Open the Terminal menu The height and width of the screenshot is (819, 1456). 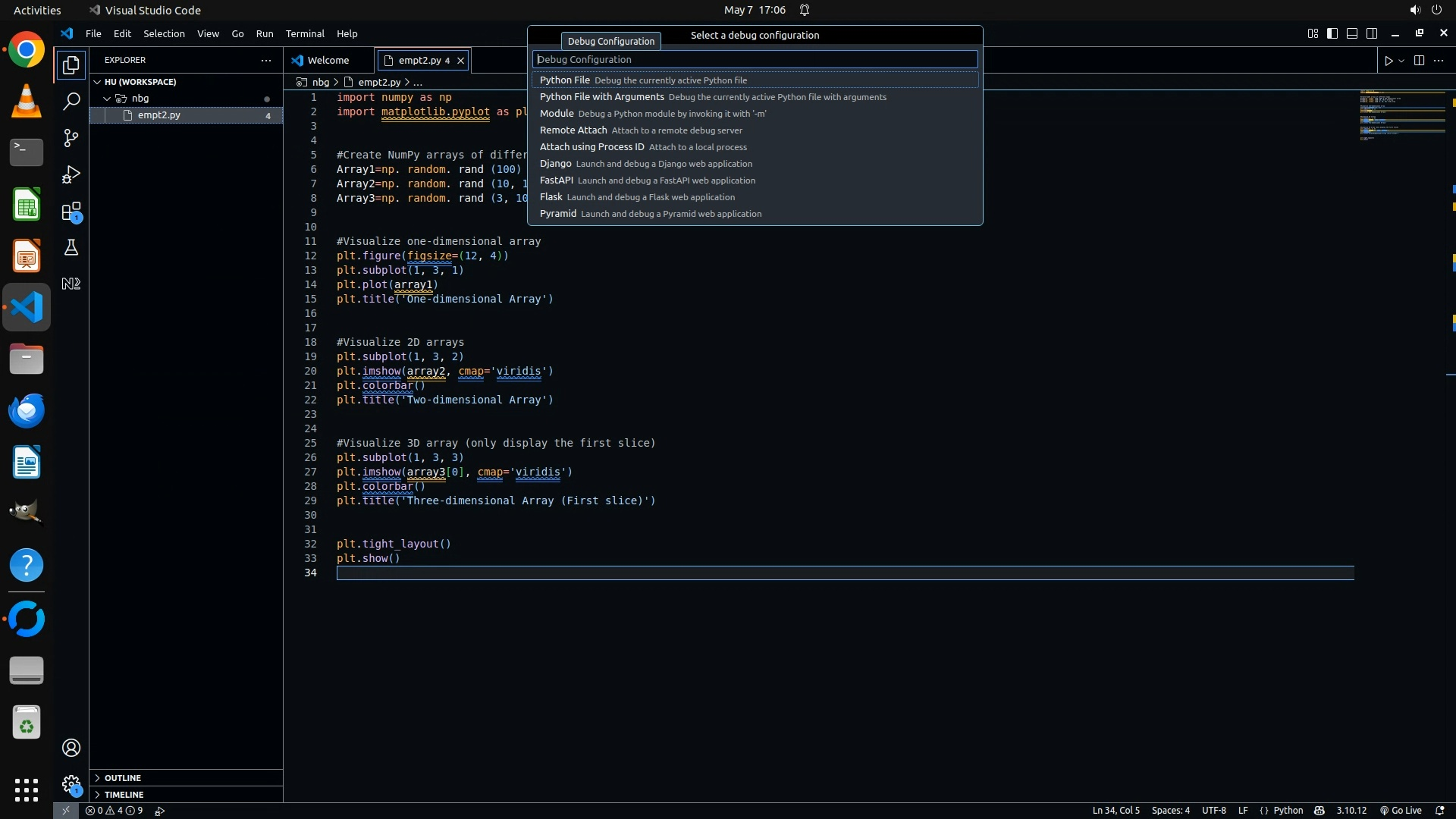click(x=304, y=33)
